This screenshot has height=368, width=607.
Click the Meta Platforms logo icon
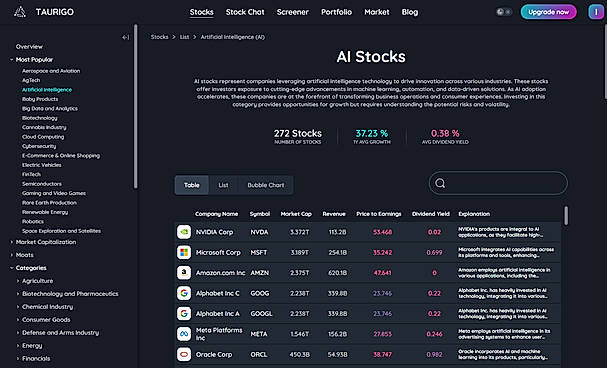coord(184,334)
